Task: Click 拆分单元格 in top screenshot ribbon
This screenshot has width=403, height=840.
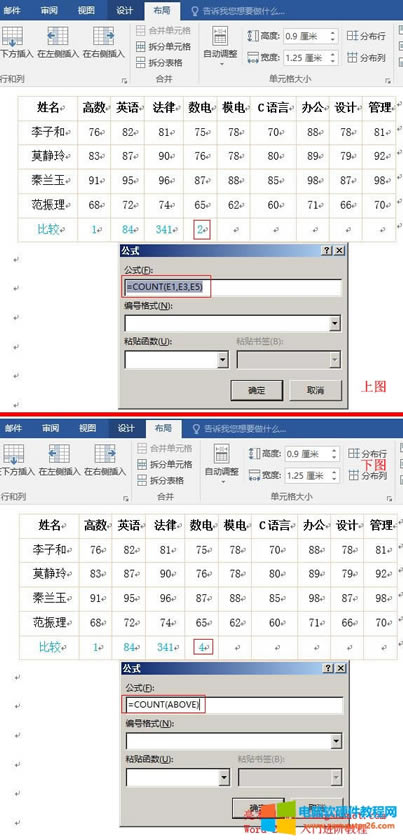Action: (x=163, y=47)
